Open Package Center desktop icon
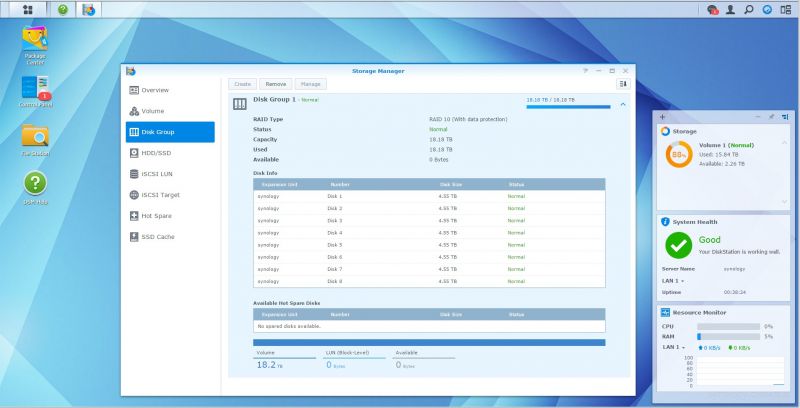The width and height of the screenshot is (800, 408). (x=35, y=45)
